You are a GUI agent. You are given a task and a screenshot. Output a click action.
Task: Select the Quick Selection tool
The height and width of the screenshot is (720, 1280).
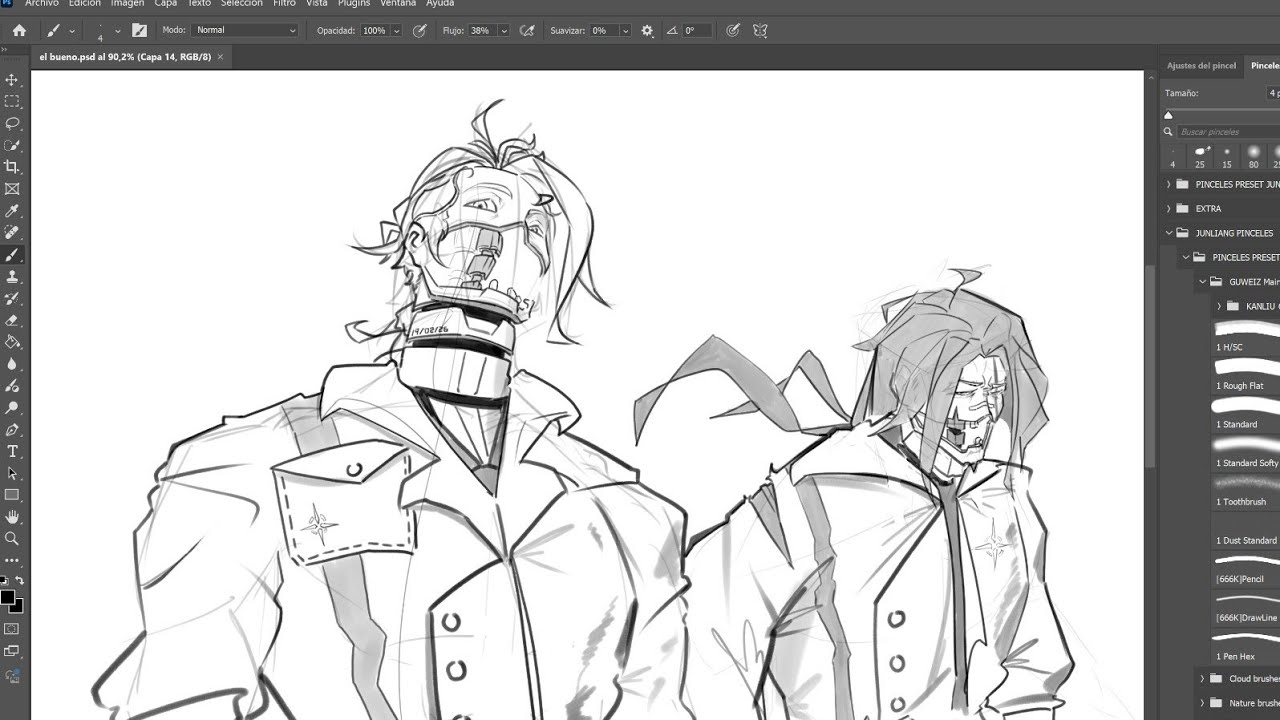[12, 145]
